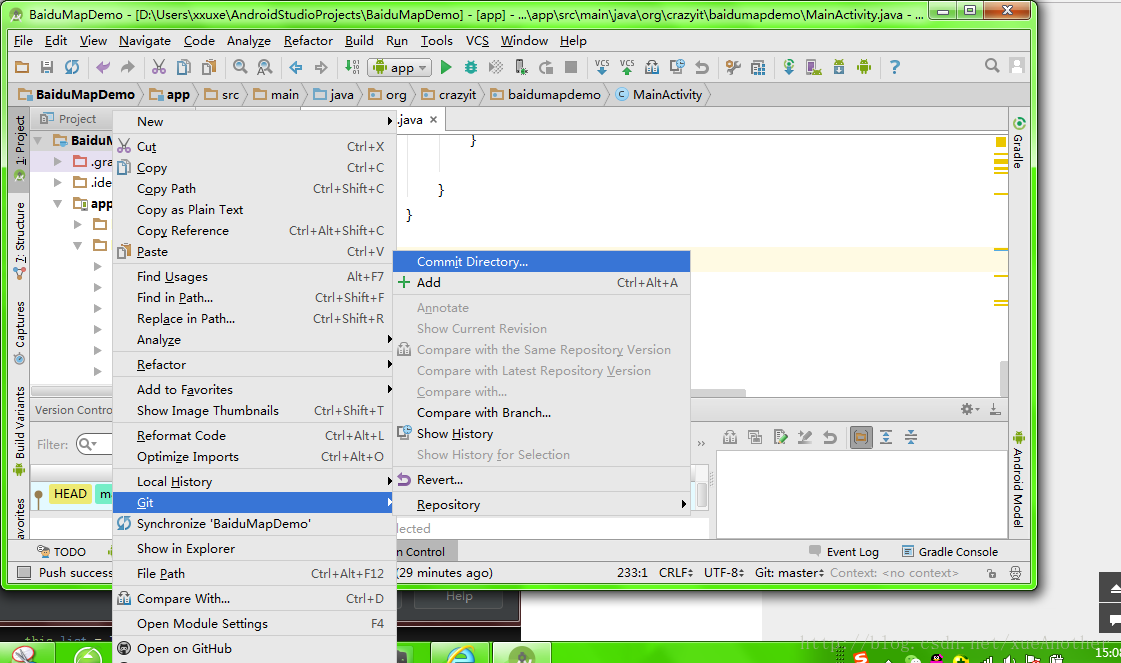Click the expand all icon in Version Control toolbar
The width and height of the screenshot is (1121, 663).
(886, 437)
